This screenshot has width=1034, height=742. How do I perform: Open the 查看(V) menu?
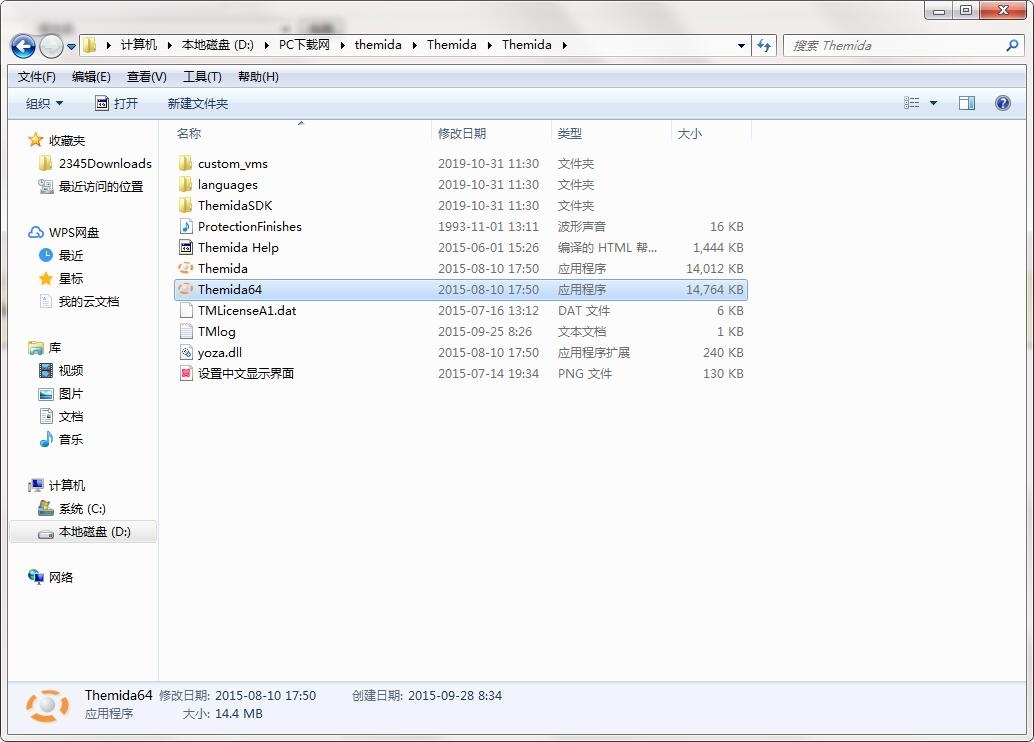point(146,77)
